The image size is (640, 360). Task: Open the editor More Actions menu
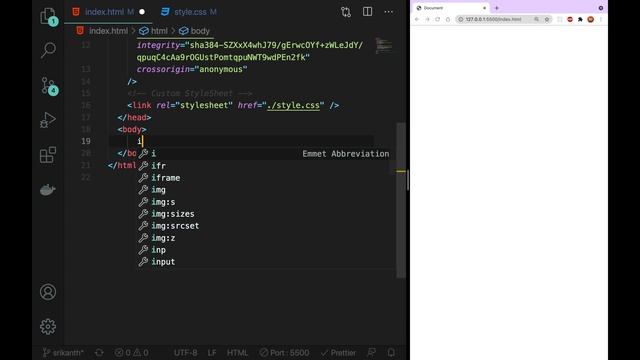point(389,12)
